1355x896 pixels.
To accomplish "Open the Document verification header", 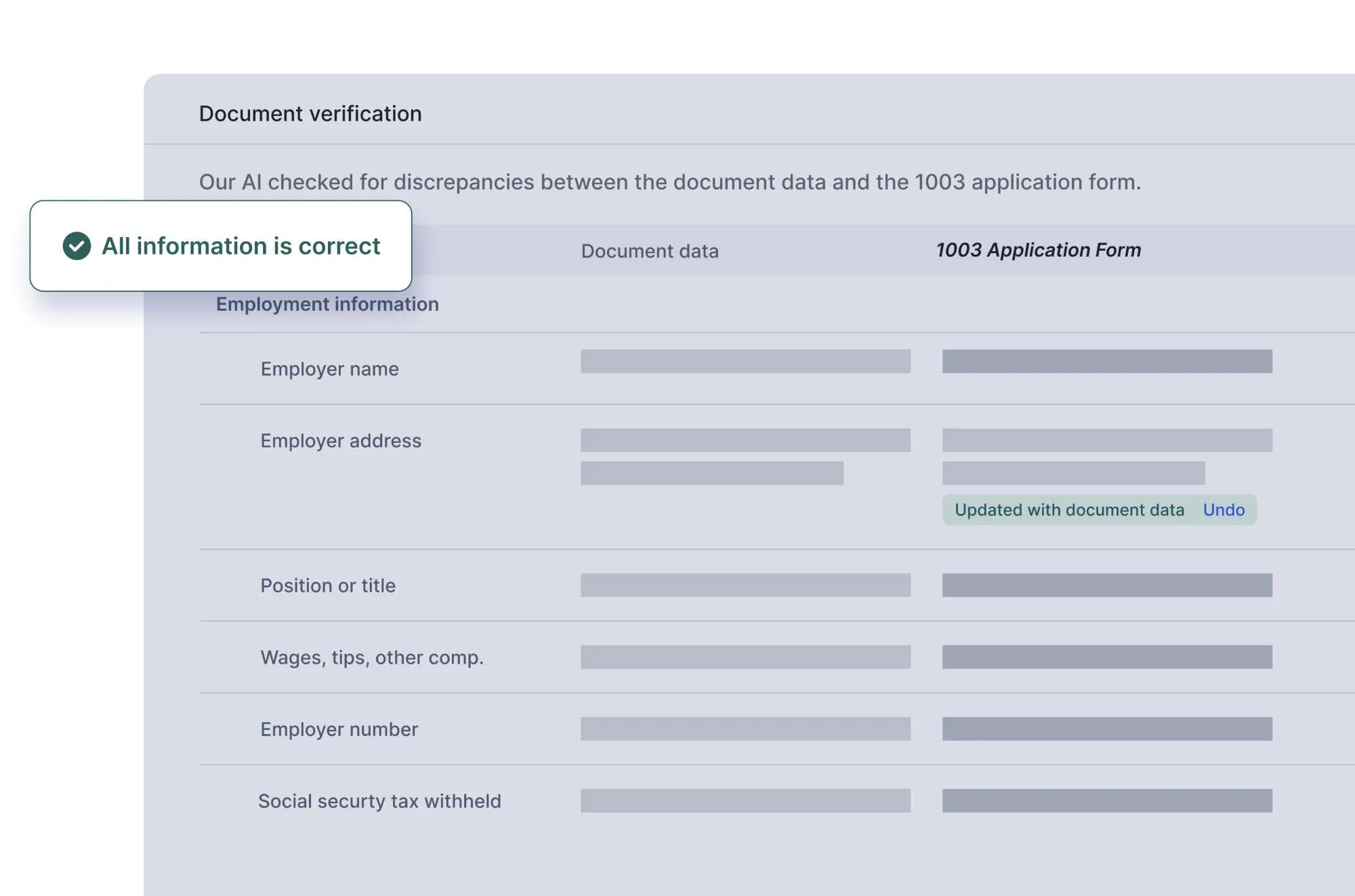I will click(x=310, y=113).
